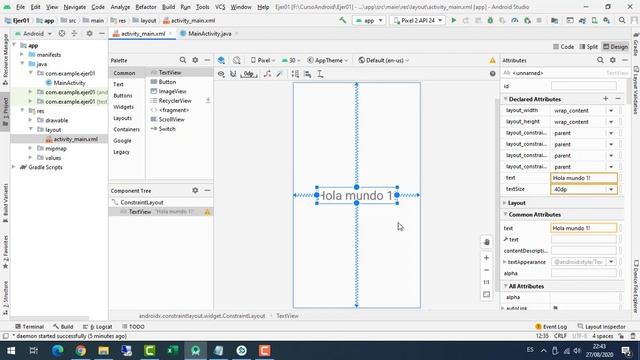Search attributes with magnifier icon
640x360 pixels.
(x=600, y=60)
